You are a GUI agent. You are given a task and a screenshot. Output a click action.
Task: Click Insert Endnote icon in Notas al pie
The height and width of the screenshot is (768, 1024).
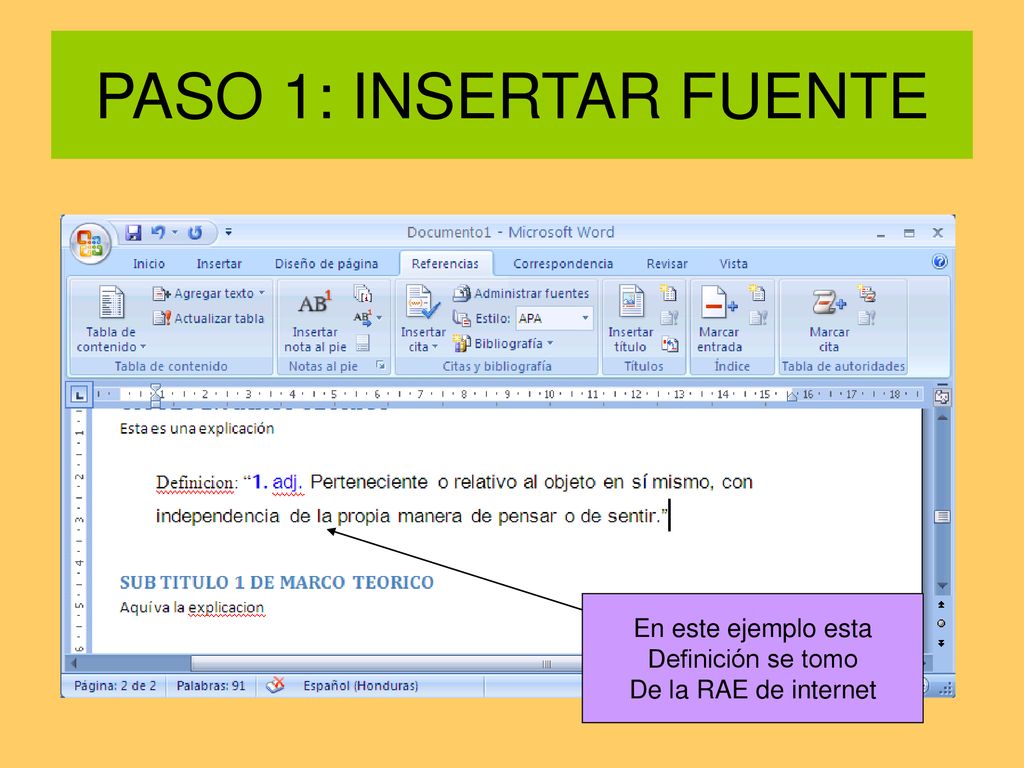[x=363, y=293]
